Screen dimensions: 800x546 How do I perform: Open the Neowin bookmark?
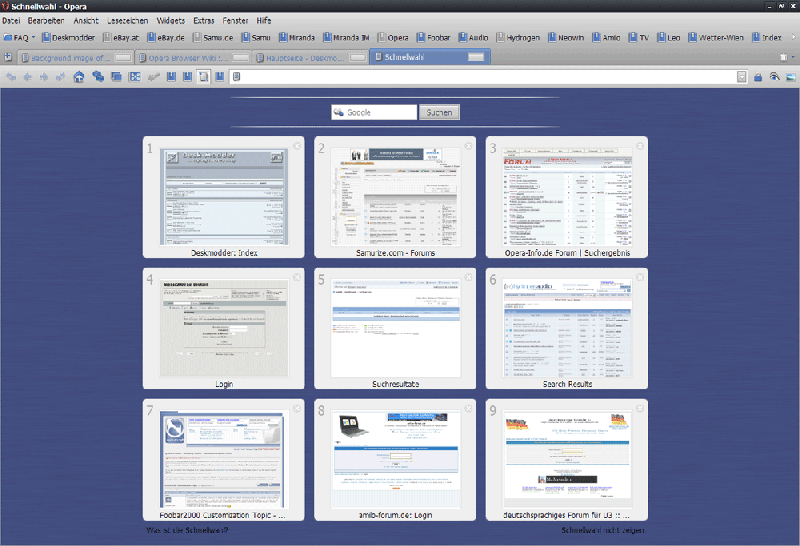566,37
